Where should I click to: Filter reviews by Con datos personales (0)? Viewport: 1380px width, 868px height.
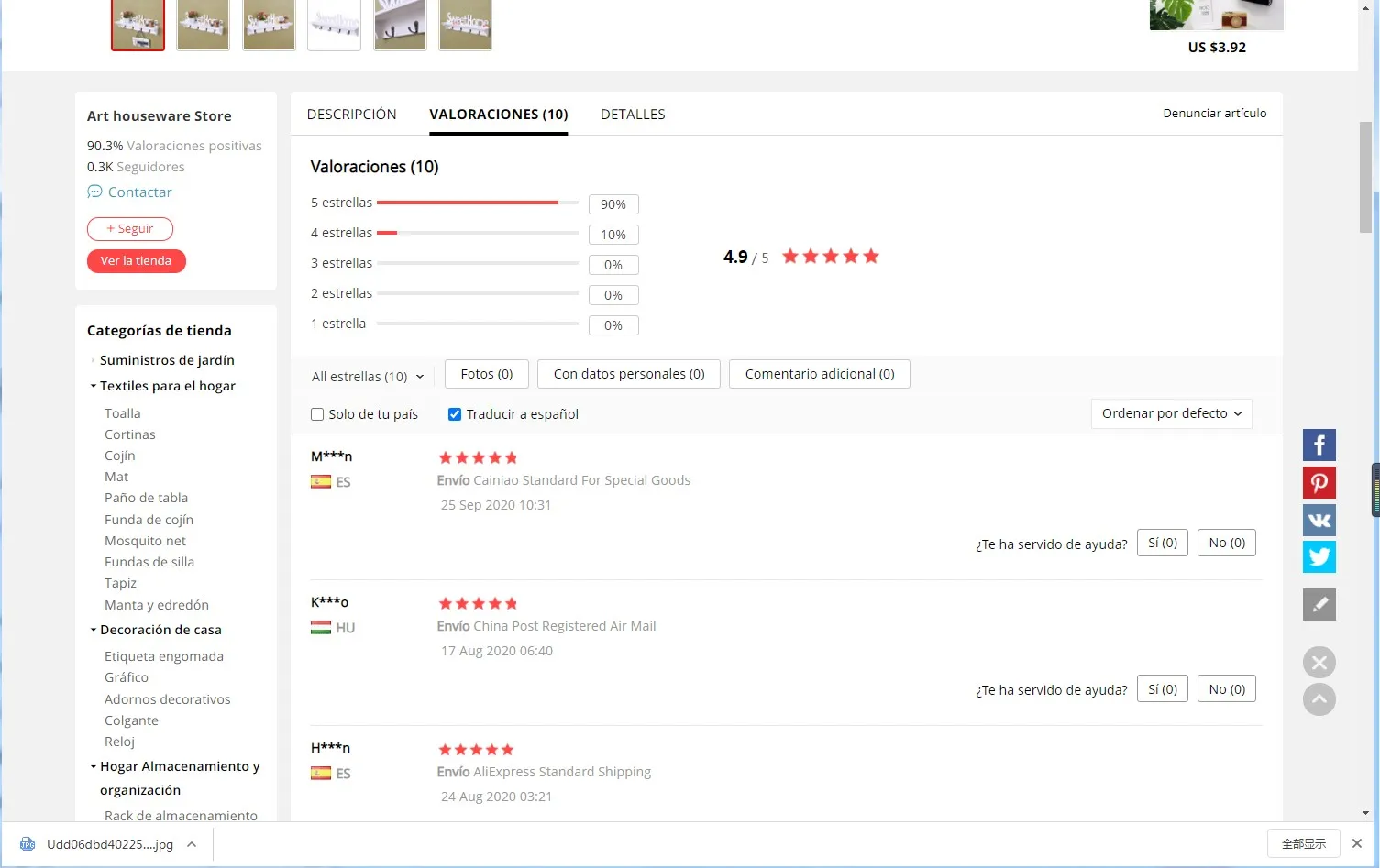pos(629,374)
